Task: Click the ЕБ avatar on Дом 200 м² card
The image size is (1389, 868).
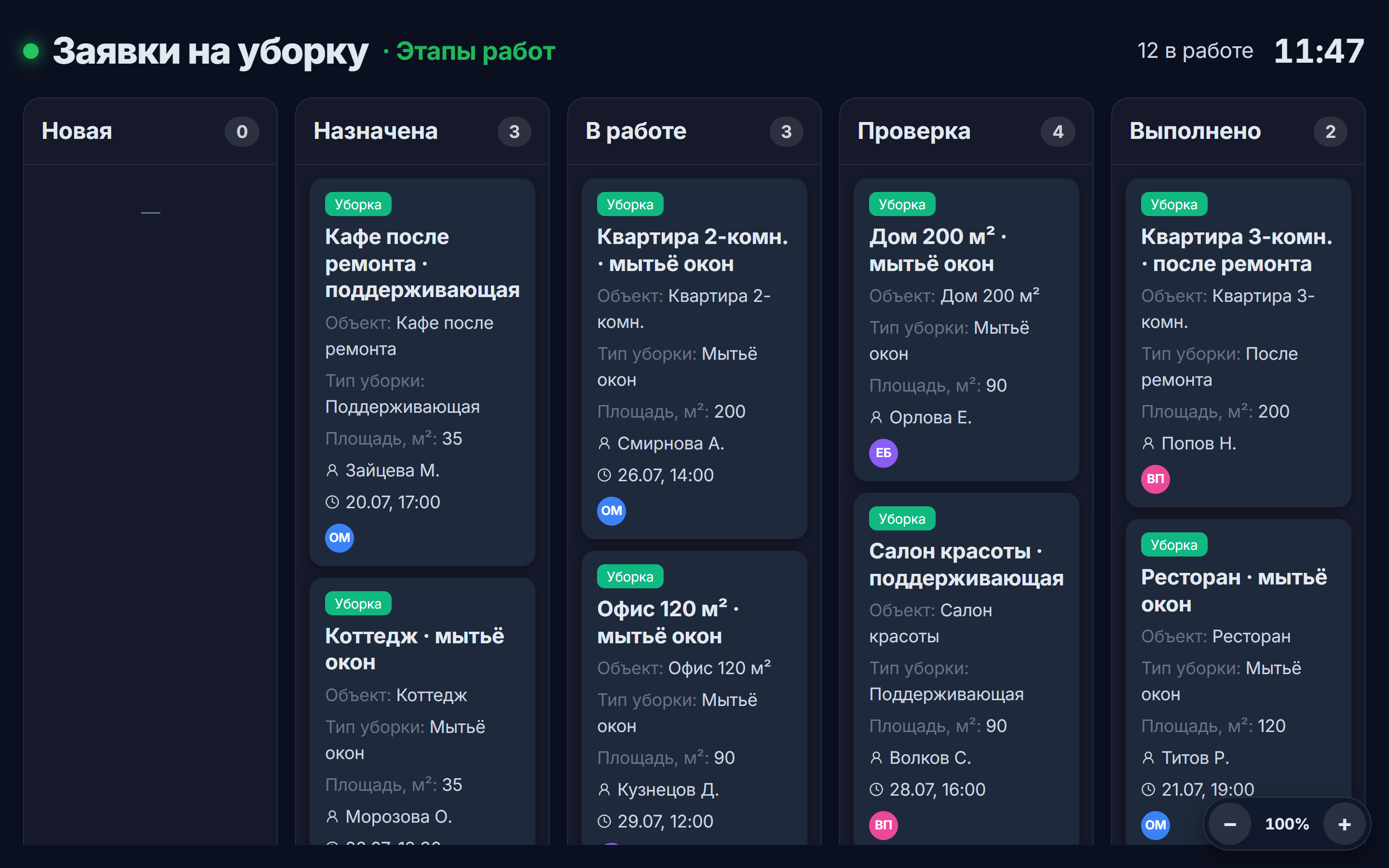Action: coord(884,453)
